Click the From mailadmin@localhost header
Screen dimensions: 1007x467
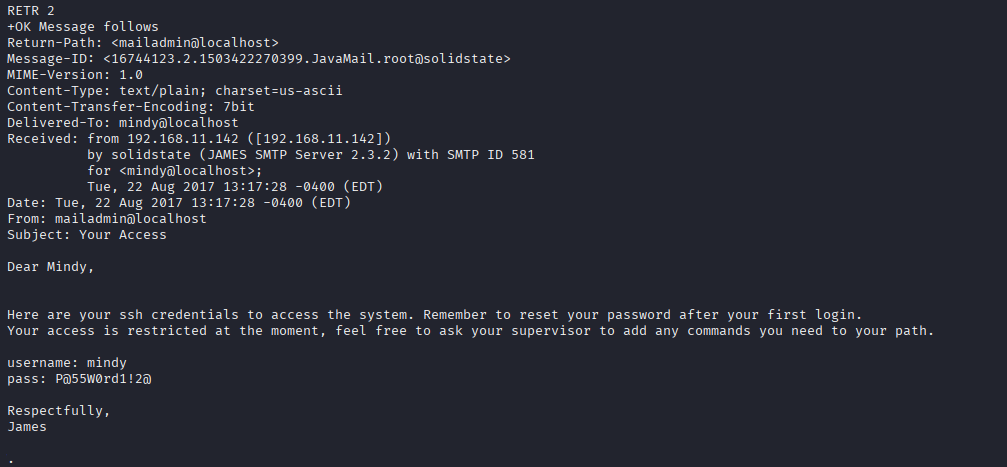pos(107,219)
